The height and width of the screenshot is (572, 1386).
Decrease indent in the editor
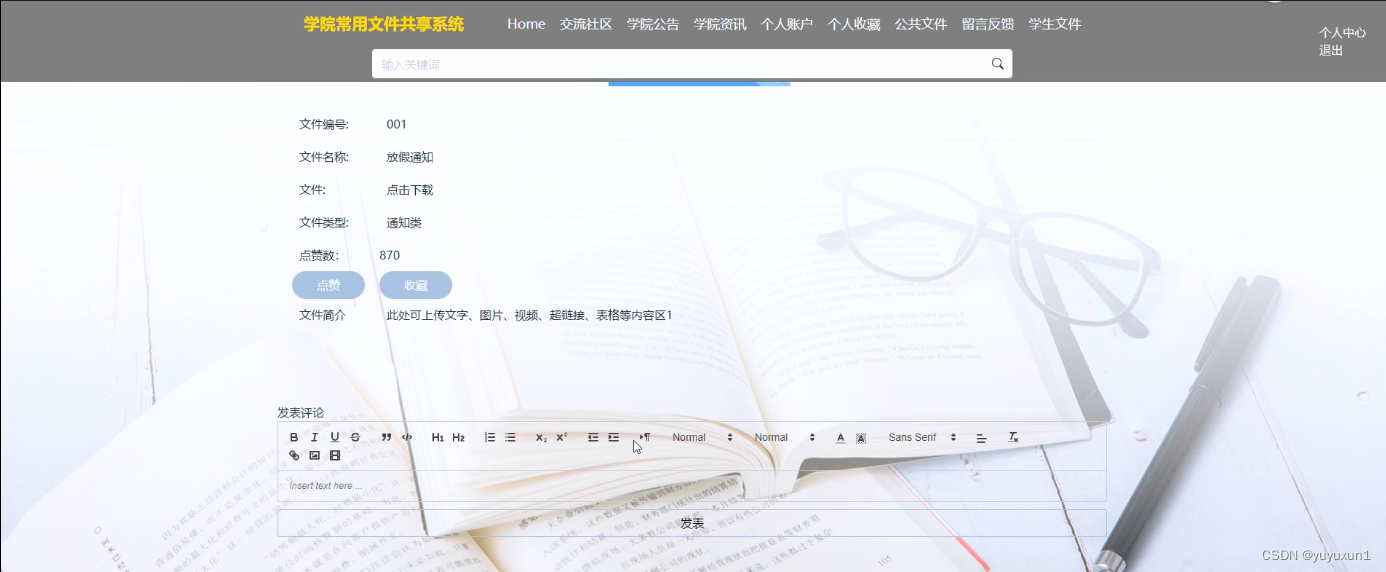[x=593, y=438]
